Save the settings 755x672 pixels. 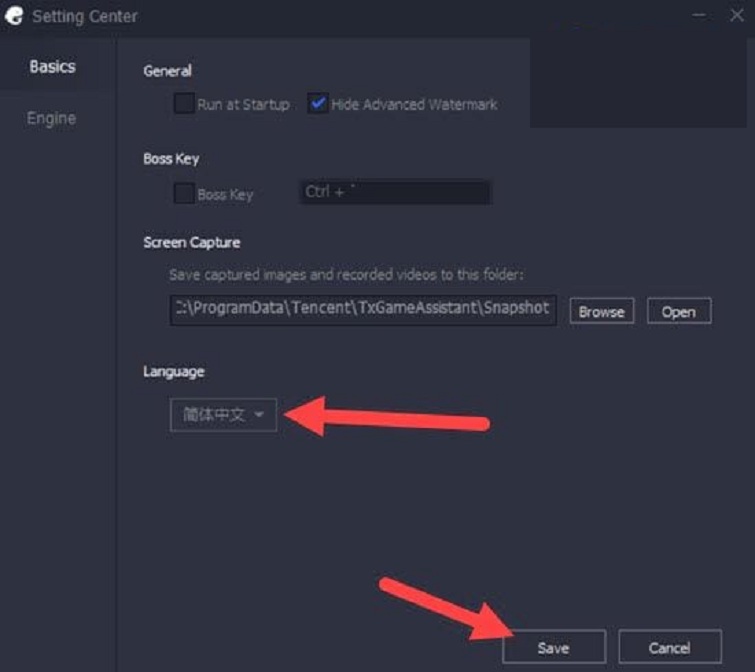tap(553, 647)
